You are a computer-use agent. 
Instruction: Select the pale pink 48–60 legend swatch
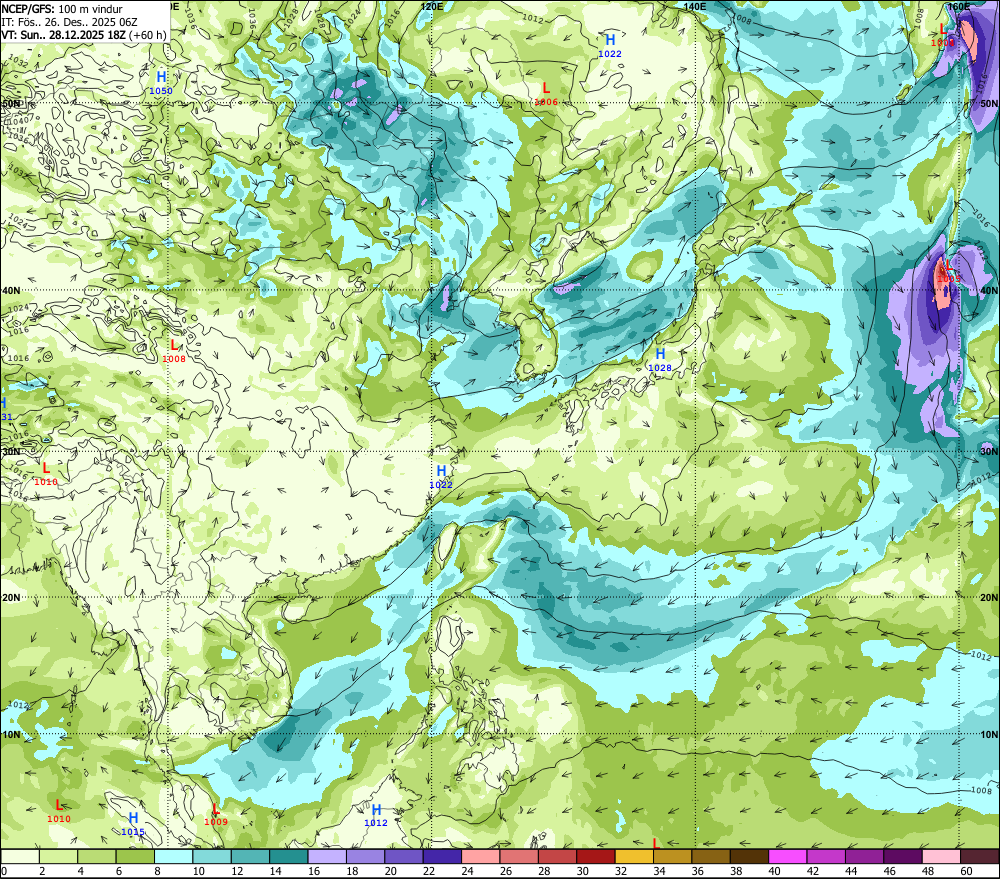(942, 857)
